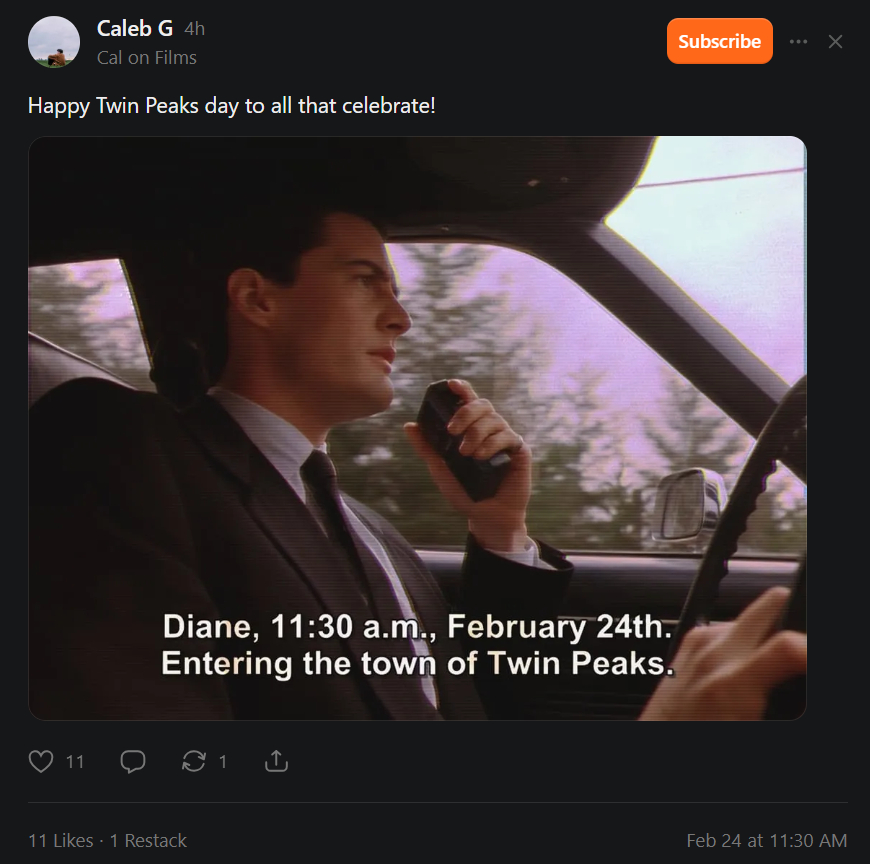870x864 pixels.
Task: Open the Feb 24 at 11:30 AM permalink
Action: pos(767,841)
